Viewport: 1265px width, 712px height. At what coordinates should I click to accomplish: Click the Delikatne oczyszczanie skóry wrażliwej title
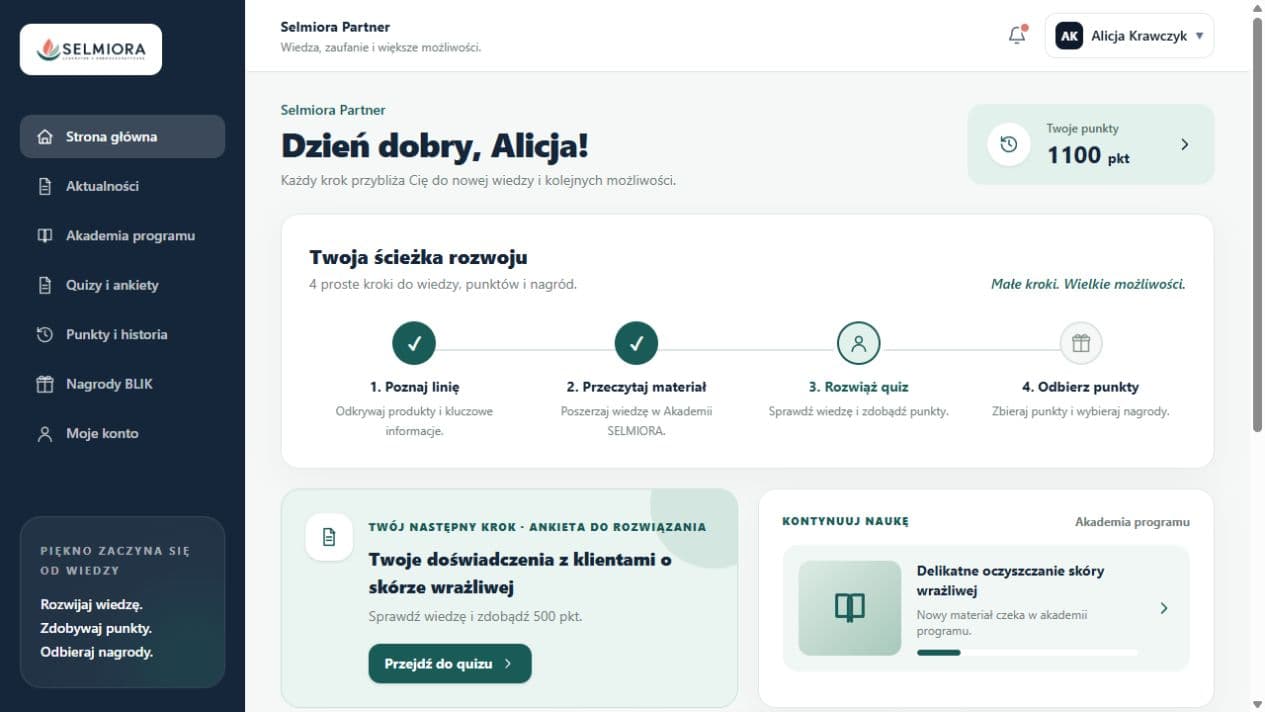1010,580
